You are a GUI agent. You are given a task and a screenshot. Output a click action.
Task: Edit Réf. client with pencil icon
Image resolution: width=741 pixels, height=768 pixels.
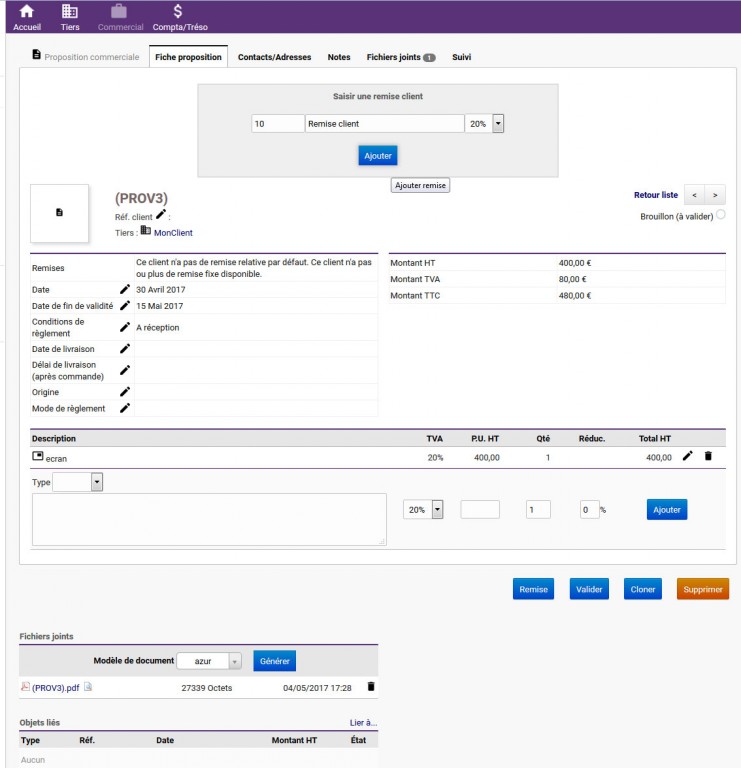[x=161, y=214]
